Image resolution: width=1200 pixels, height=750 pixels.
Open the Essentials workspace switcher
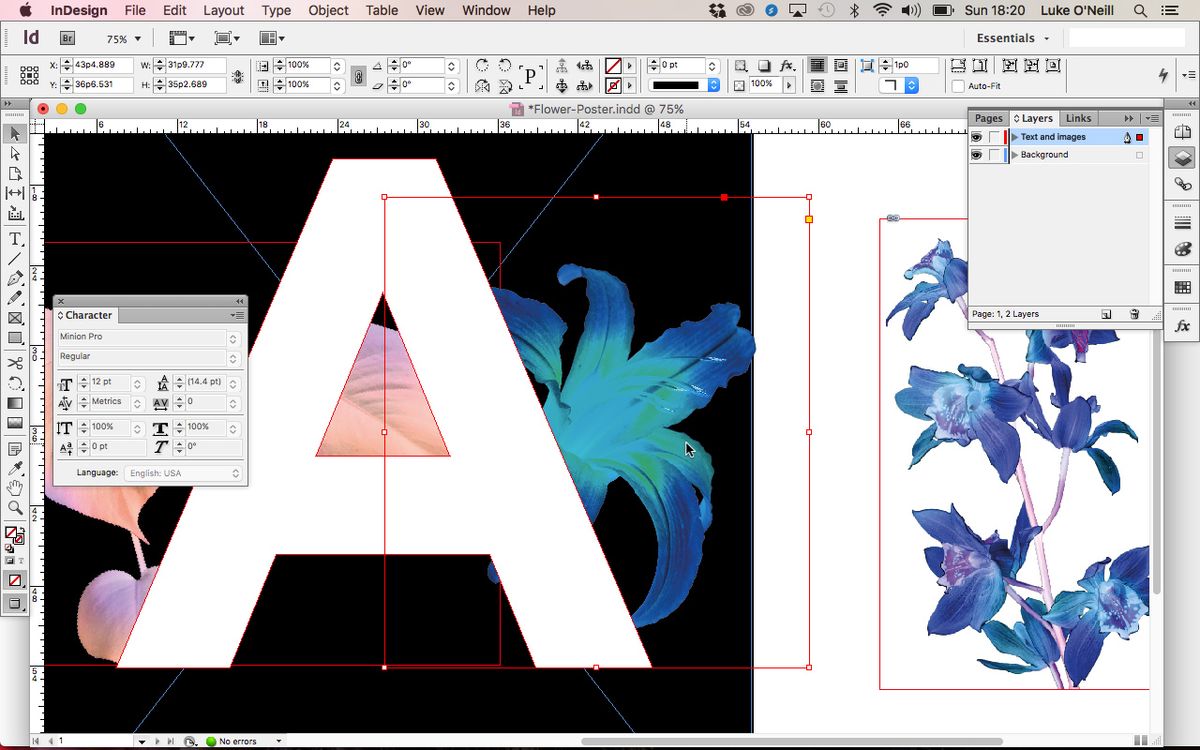tap(1011, 37)
